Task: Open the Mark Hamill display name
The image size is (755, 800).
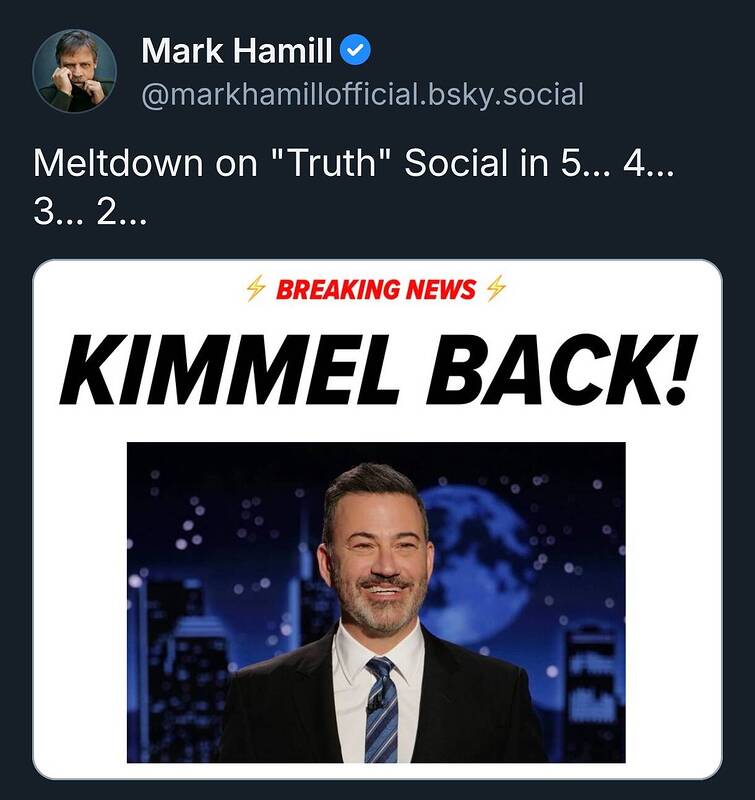Action: click(237, 49)
